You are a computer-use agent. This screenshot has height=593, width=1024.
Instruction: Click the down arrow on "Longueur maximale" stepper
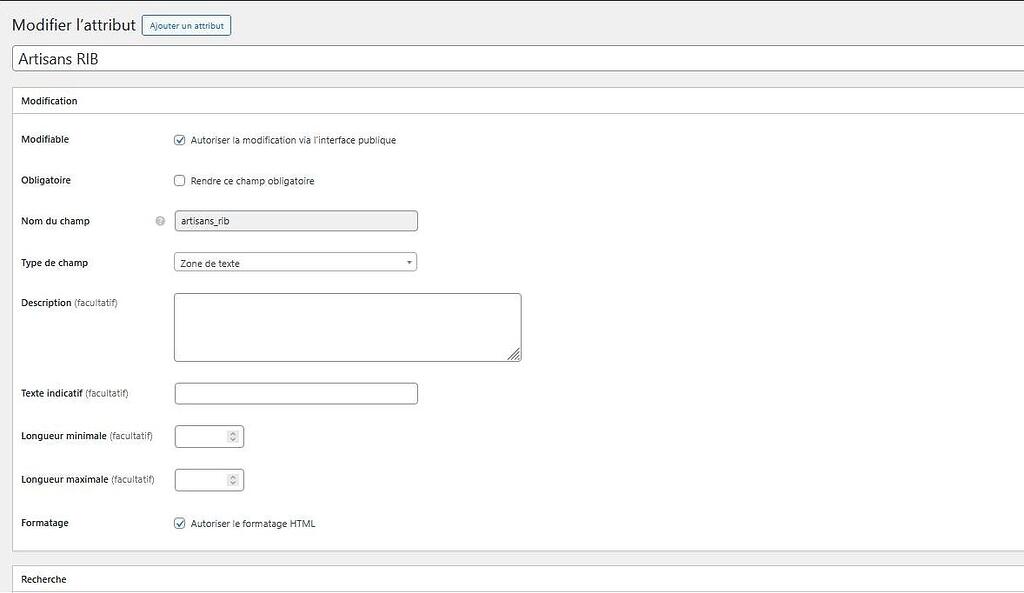[234, 483]
